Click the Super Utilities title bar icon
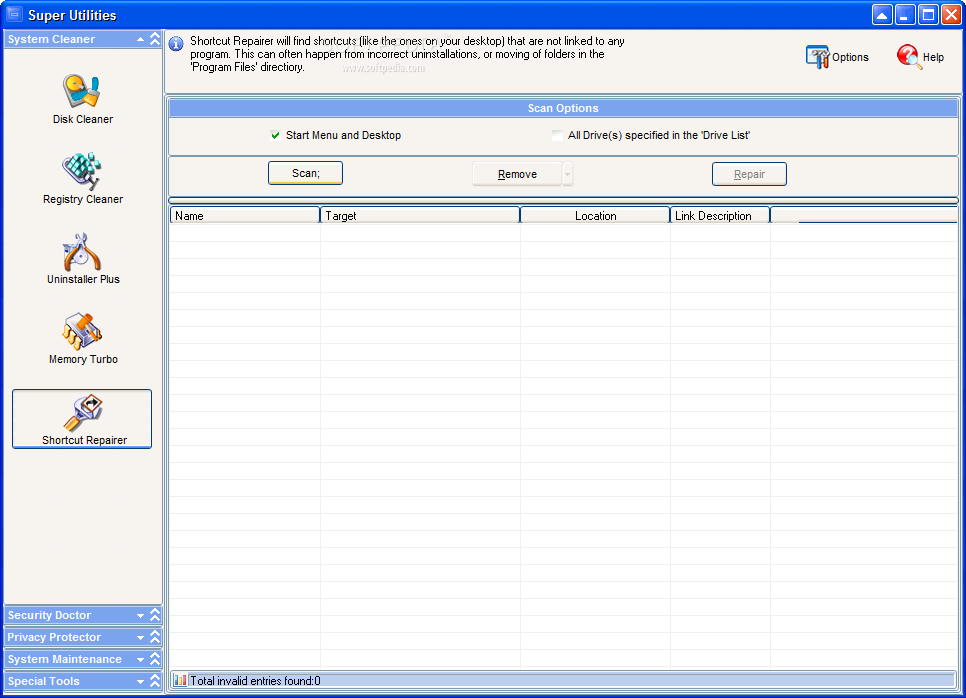 click(x=14, y=14)
